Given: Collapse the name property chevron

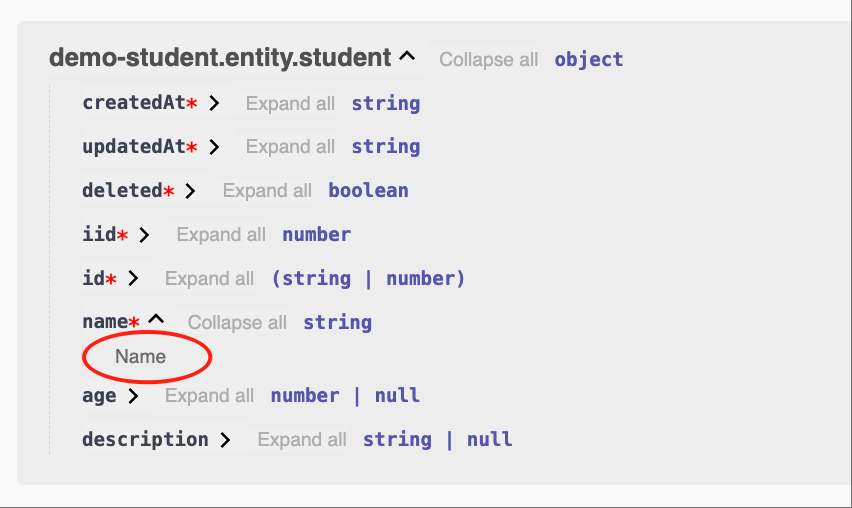Looking at the screenshot, I should [156, 319].
